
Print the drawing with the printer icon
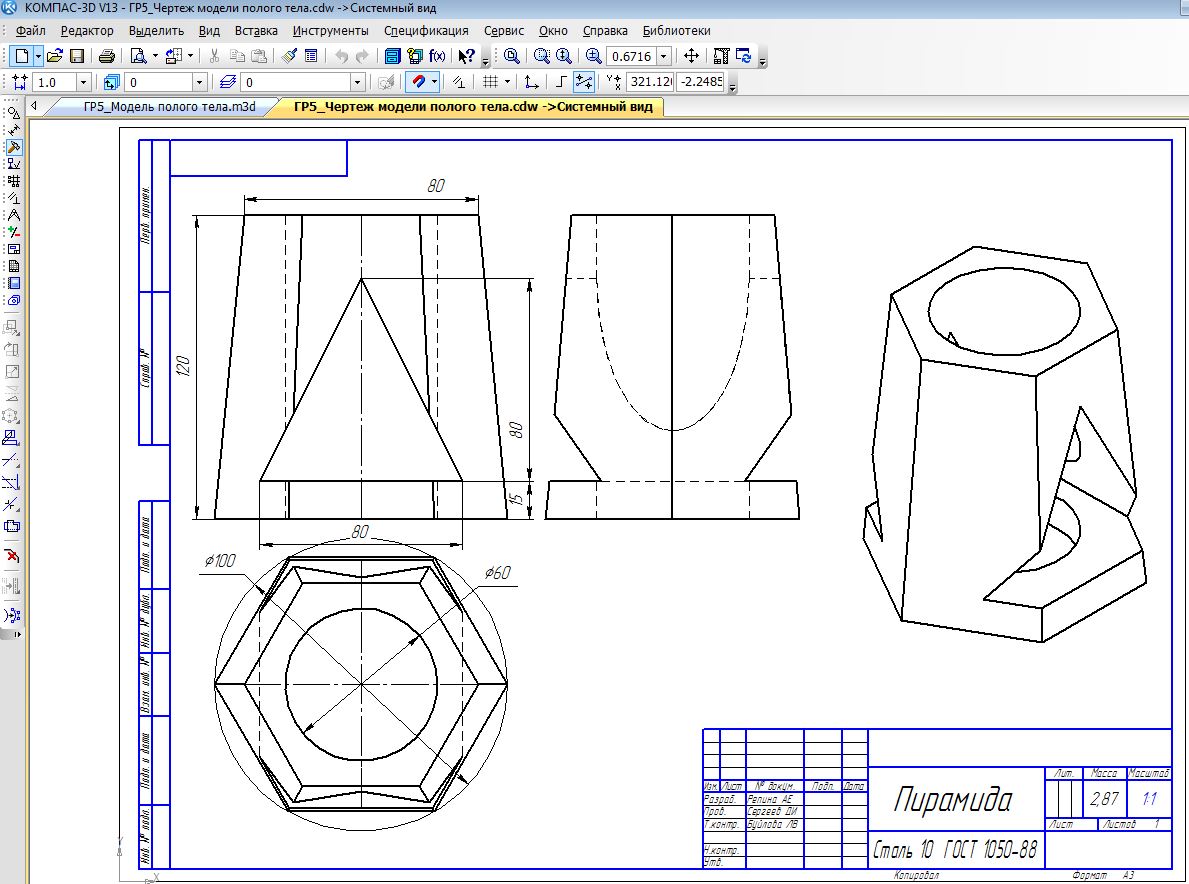click(107, 56)
